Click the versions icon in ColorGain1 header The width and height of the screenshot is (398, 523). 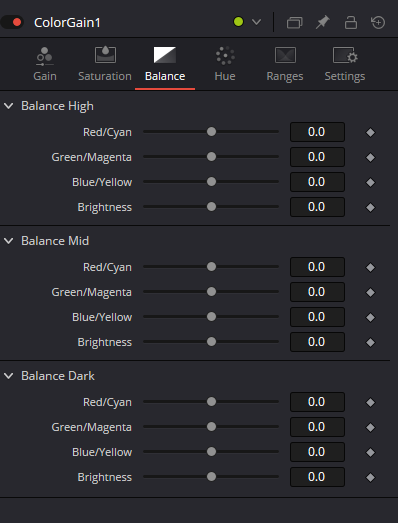pos(294,22)
